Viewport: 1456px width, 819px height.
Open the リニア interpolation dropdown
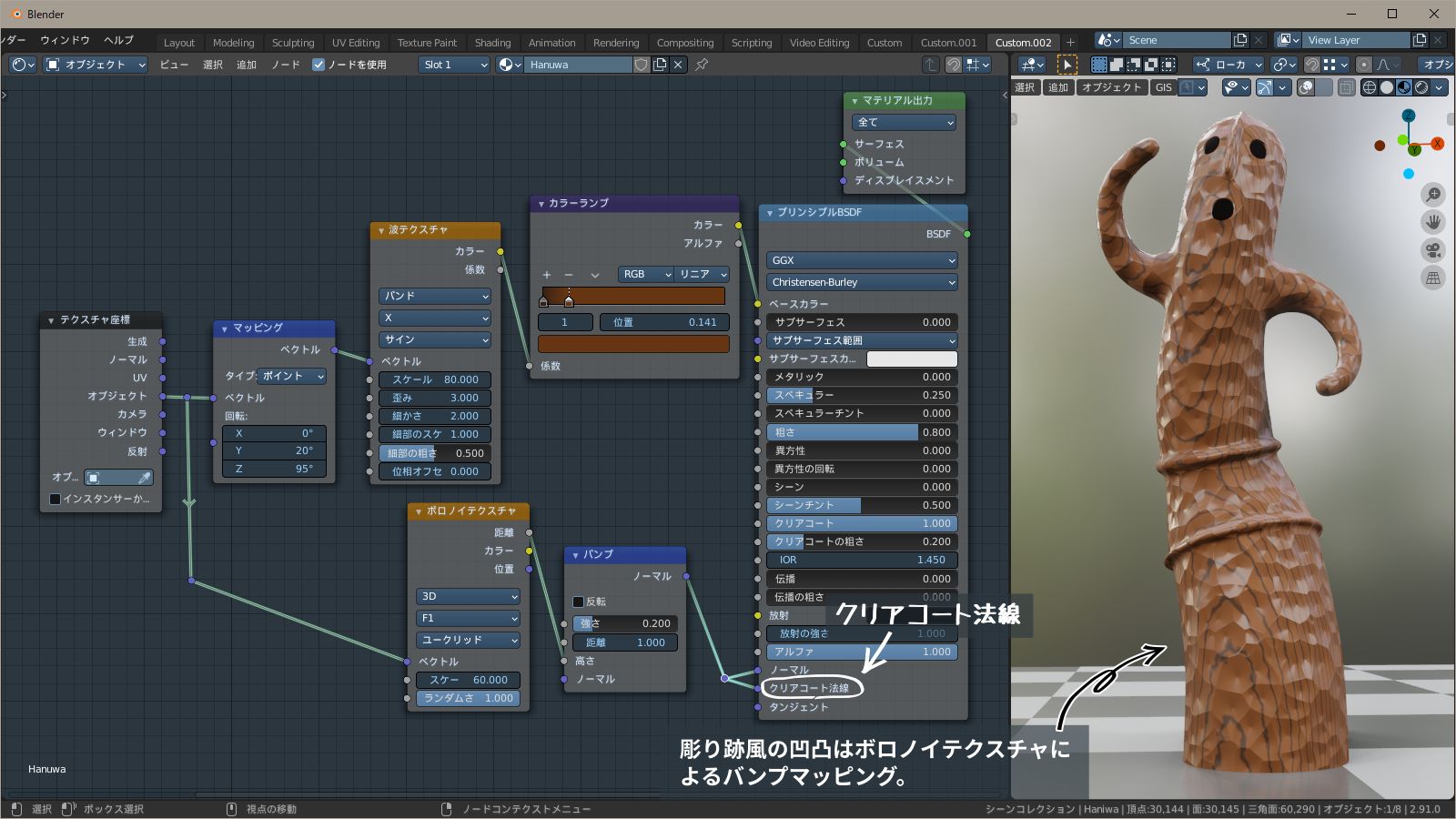[x=703, y=274]
